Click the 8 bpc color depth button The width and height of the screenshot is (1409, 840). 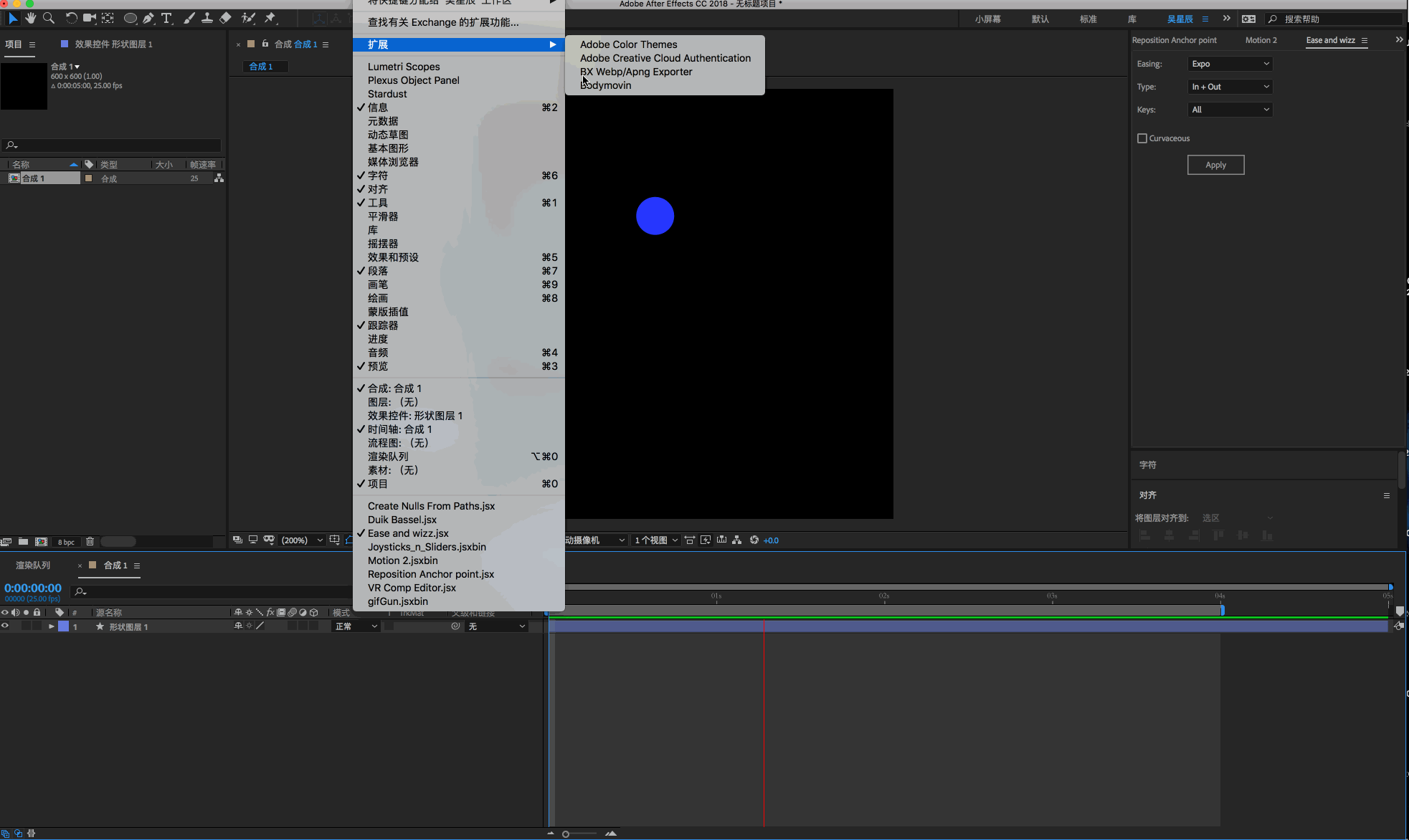[x=66, y=542]
